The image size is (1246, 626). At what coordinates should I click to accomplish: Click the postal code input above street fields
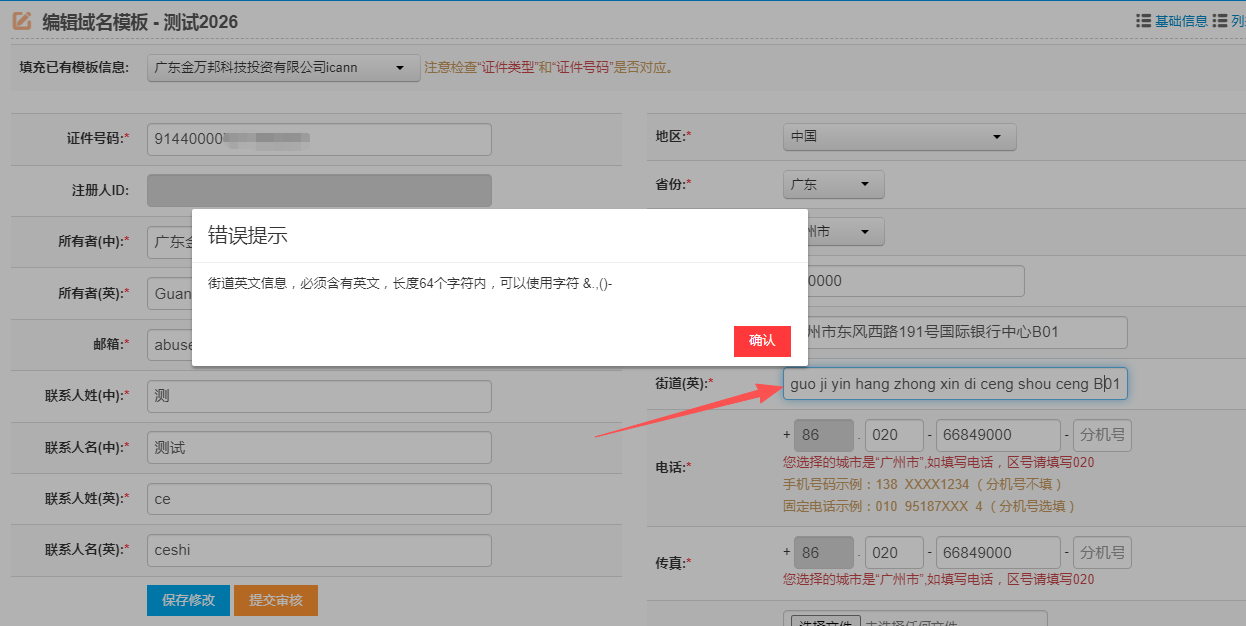[x=916, y=281]
